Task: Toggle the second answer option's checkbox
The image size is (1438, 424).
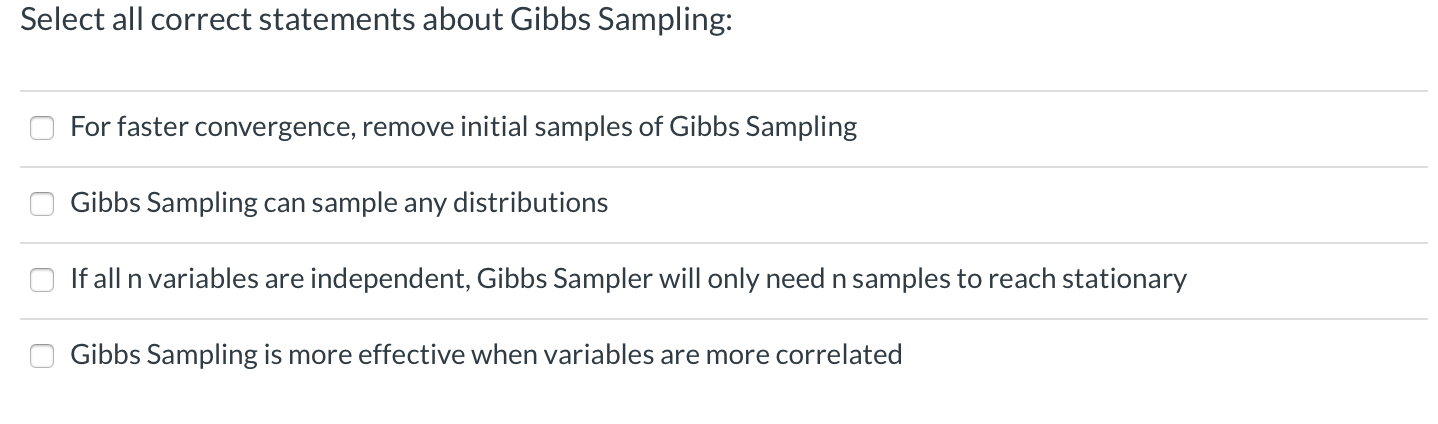Action: pos(42,204)
